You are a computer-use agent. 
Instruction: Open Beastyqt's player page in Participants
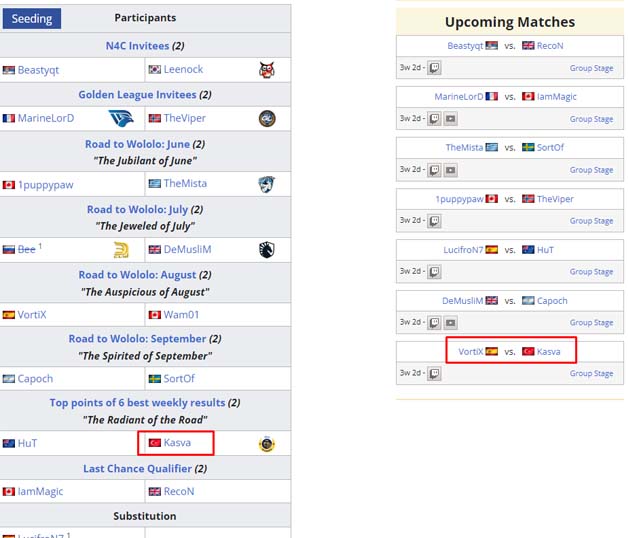click(x=38, y=70)
